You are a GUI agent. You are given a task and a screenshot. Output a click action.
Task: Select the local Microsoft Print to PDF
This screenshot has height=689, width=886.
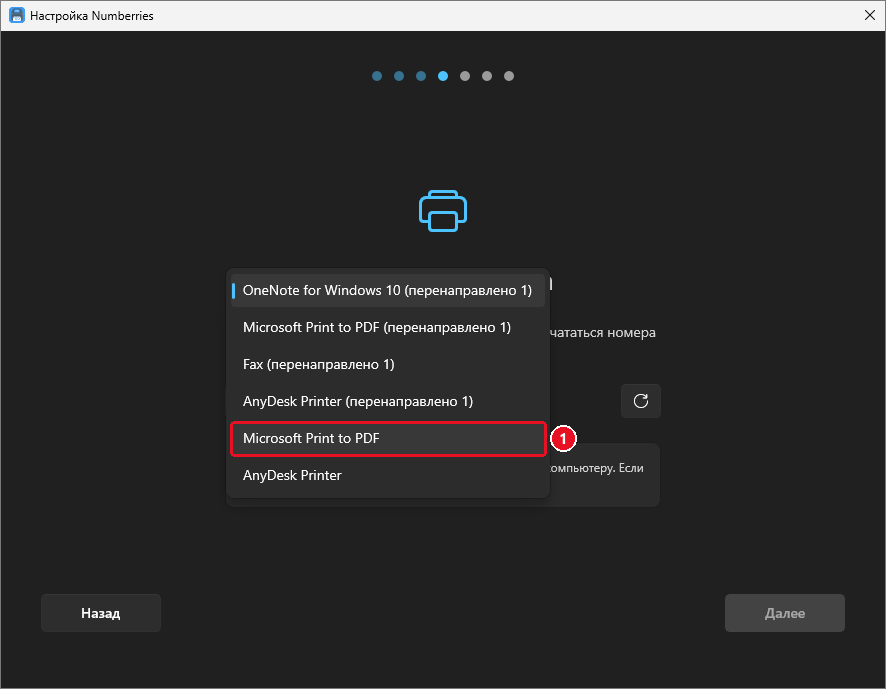coord(388,439)
